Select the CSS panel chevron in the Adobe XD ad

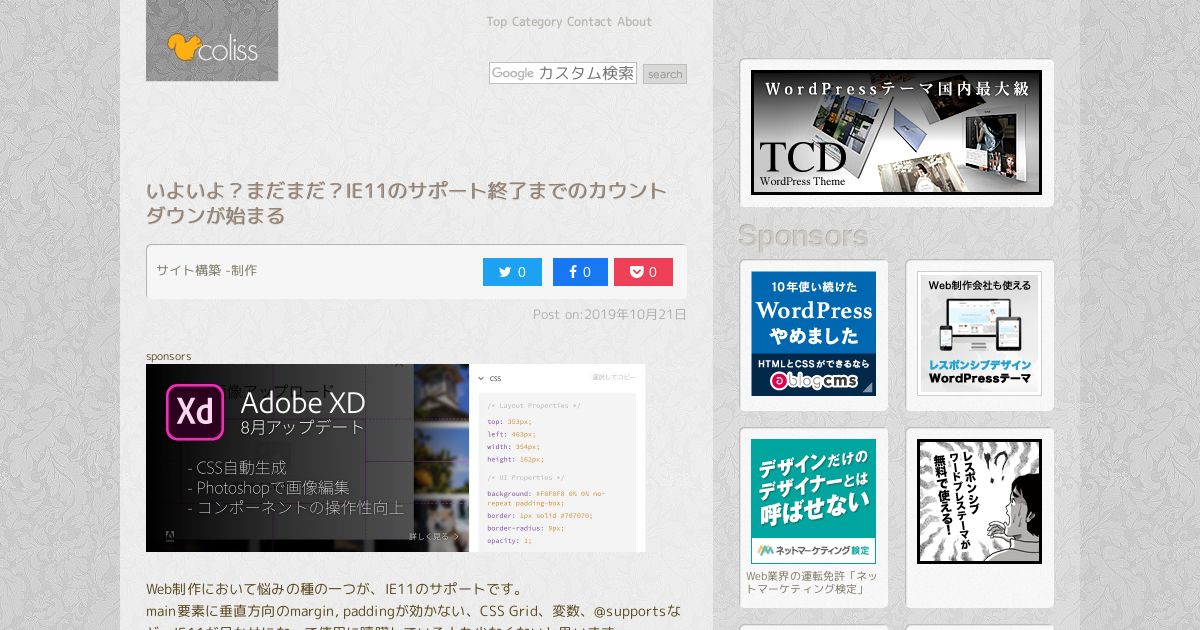click(x=481, y=379)
